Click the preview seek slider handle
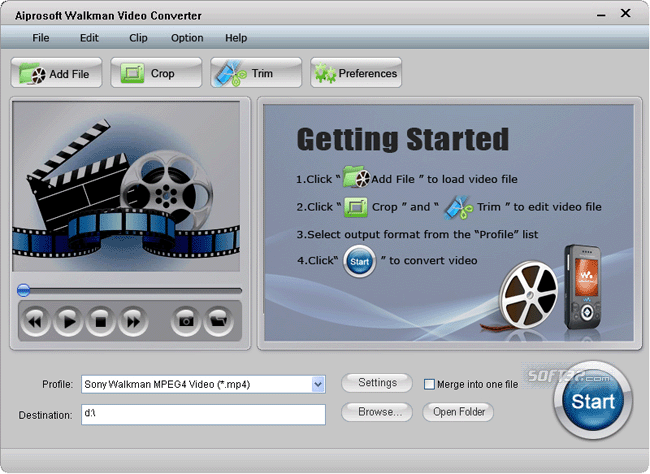This screenshot has height=474, width=650. (24, 290)
